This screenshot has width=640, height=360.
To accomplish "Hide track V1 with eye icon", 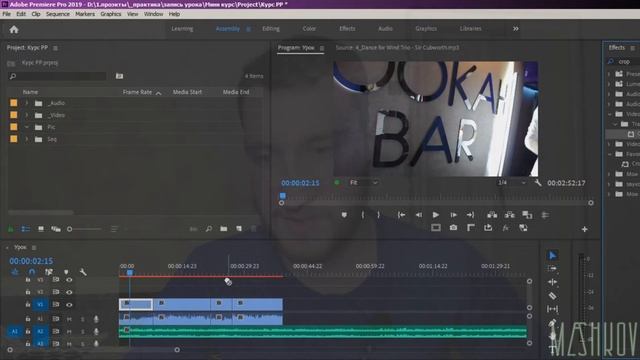I will coord(69,305).
